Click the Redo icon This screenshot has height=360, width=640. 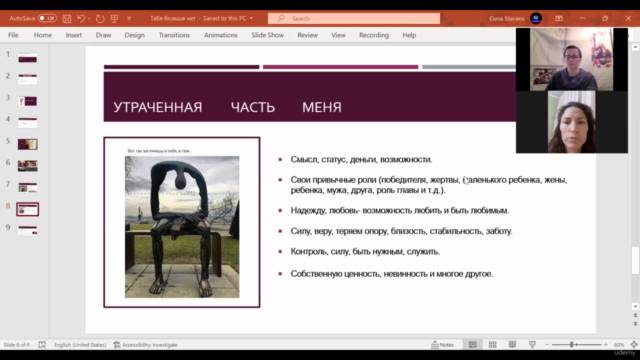tap(100, 18)
